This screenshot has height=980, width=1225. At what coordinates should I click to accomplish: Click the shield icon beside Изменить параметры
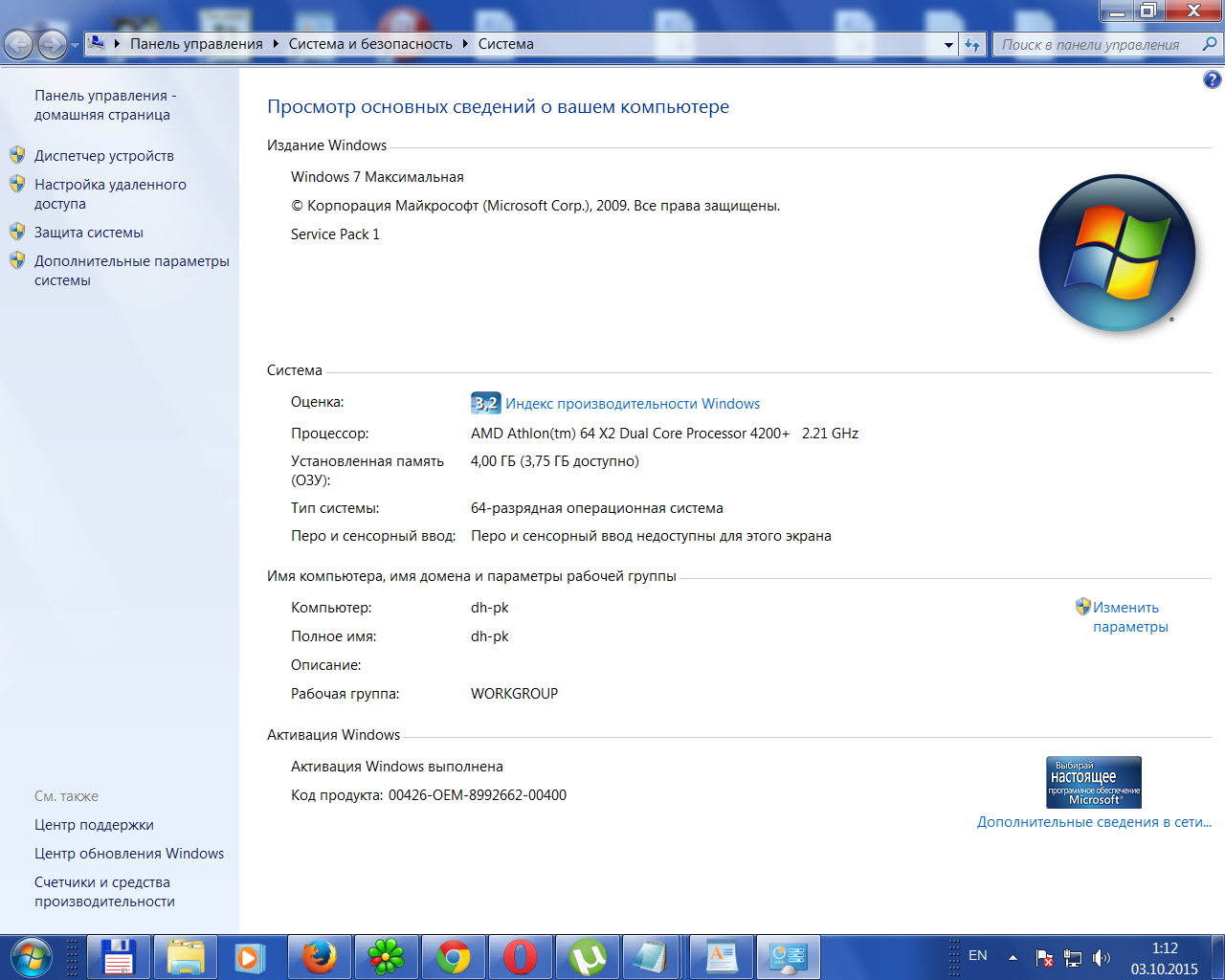tap(1083, 607)
